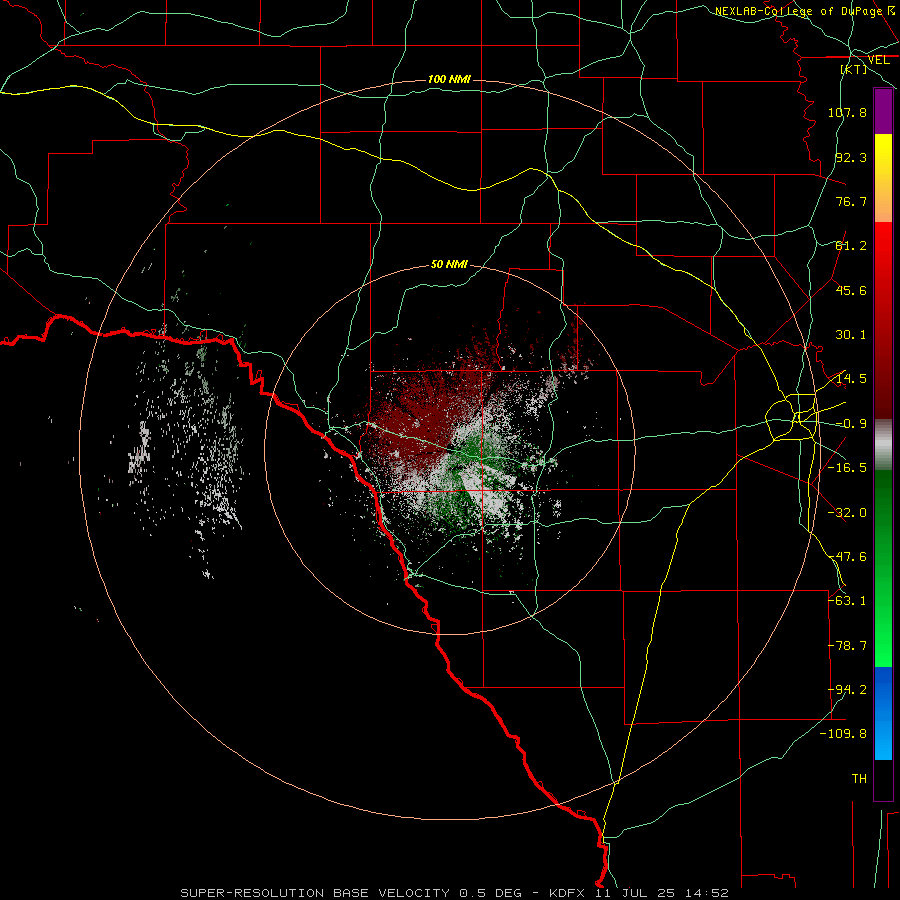Viewport: 900px width, 900px height.
Task: Click the [KT] units label
Action: (854, 69)
